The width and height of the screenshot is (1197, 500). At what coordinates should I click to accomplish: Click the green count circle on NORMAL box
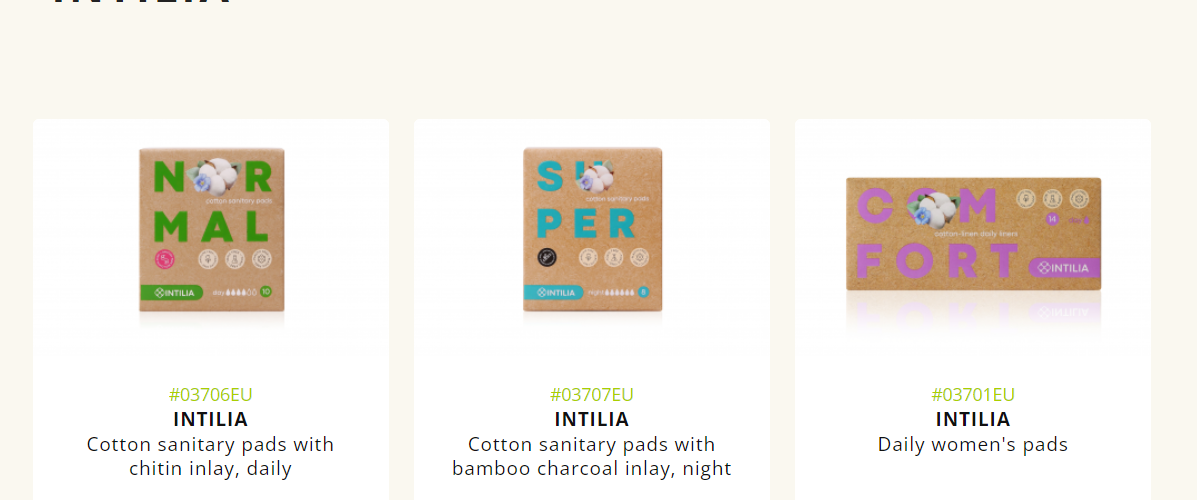click(x=266, y=292)
